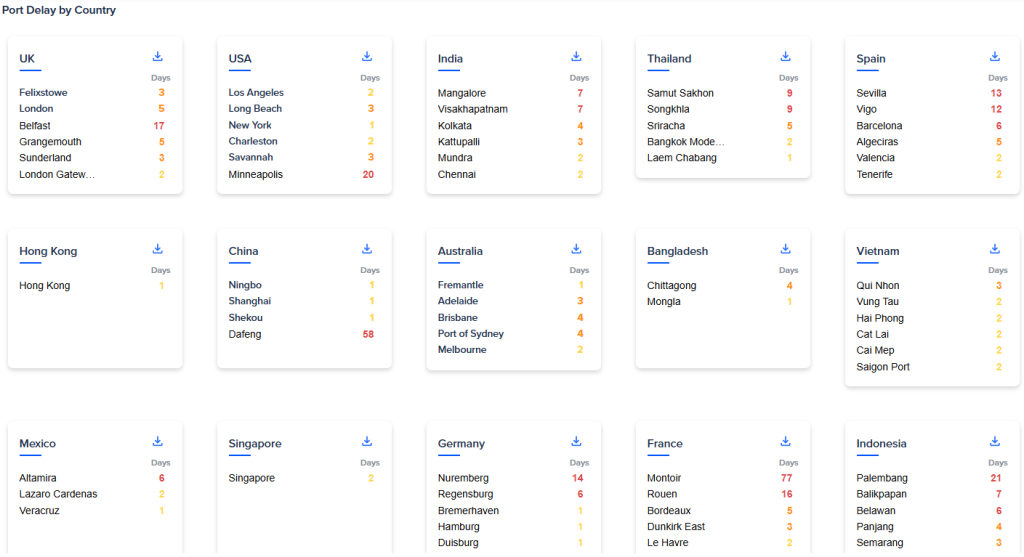
Task: Click the Mexico download icon
Action: tap(158, 441)
